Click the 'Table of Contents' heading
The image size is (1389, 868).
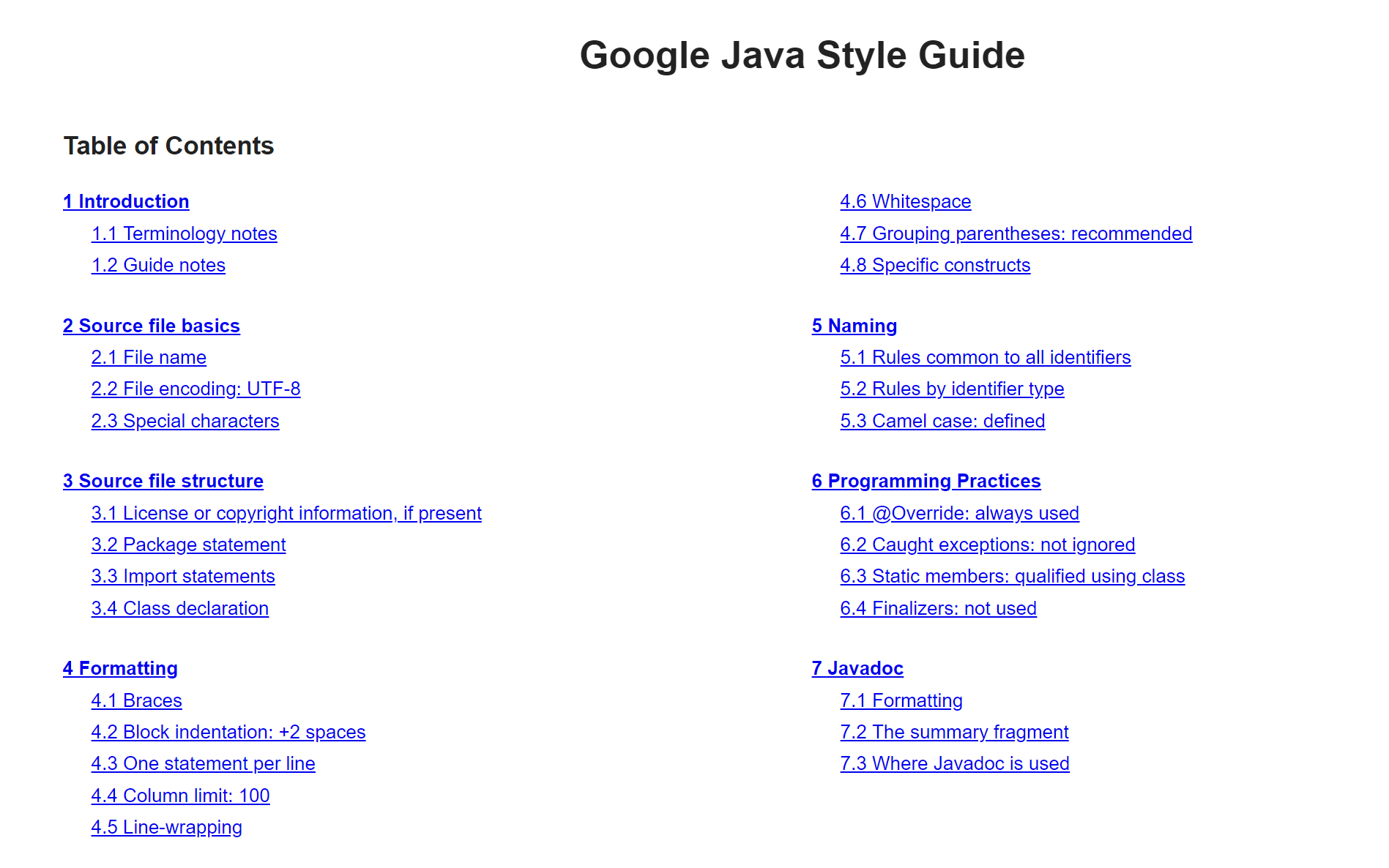[x=169, y=146]
